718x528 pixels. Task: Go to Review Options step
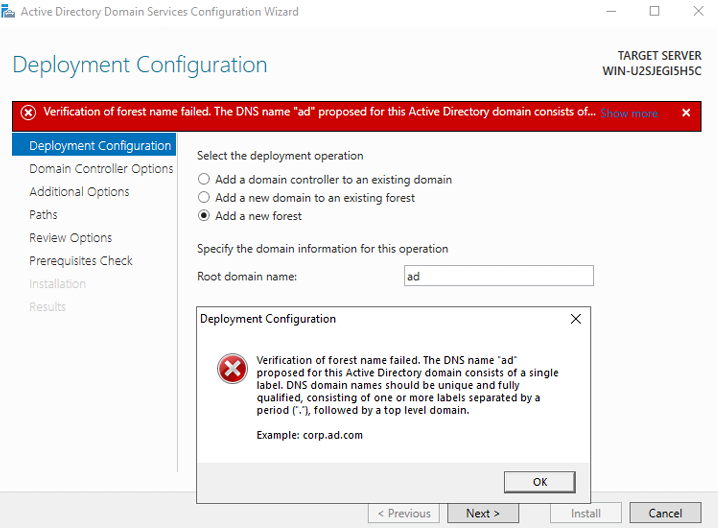tap(71, 238)
